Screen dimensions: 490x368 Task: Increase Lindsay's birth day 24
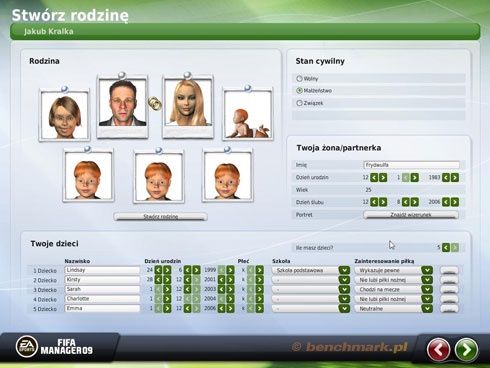click(167, 270)
